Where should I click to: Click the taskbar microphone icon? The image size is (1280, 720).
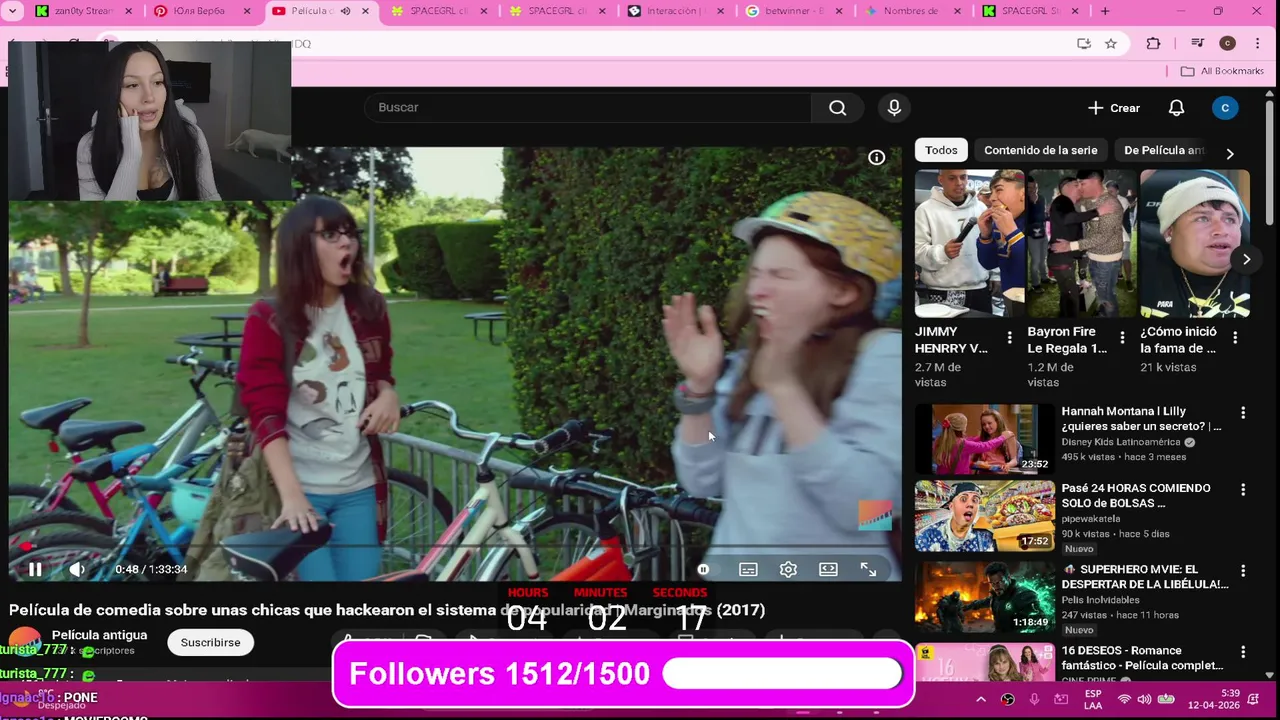coord(1034,699)
